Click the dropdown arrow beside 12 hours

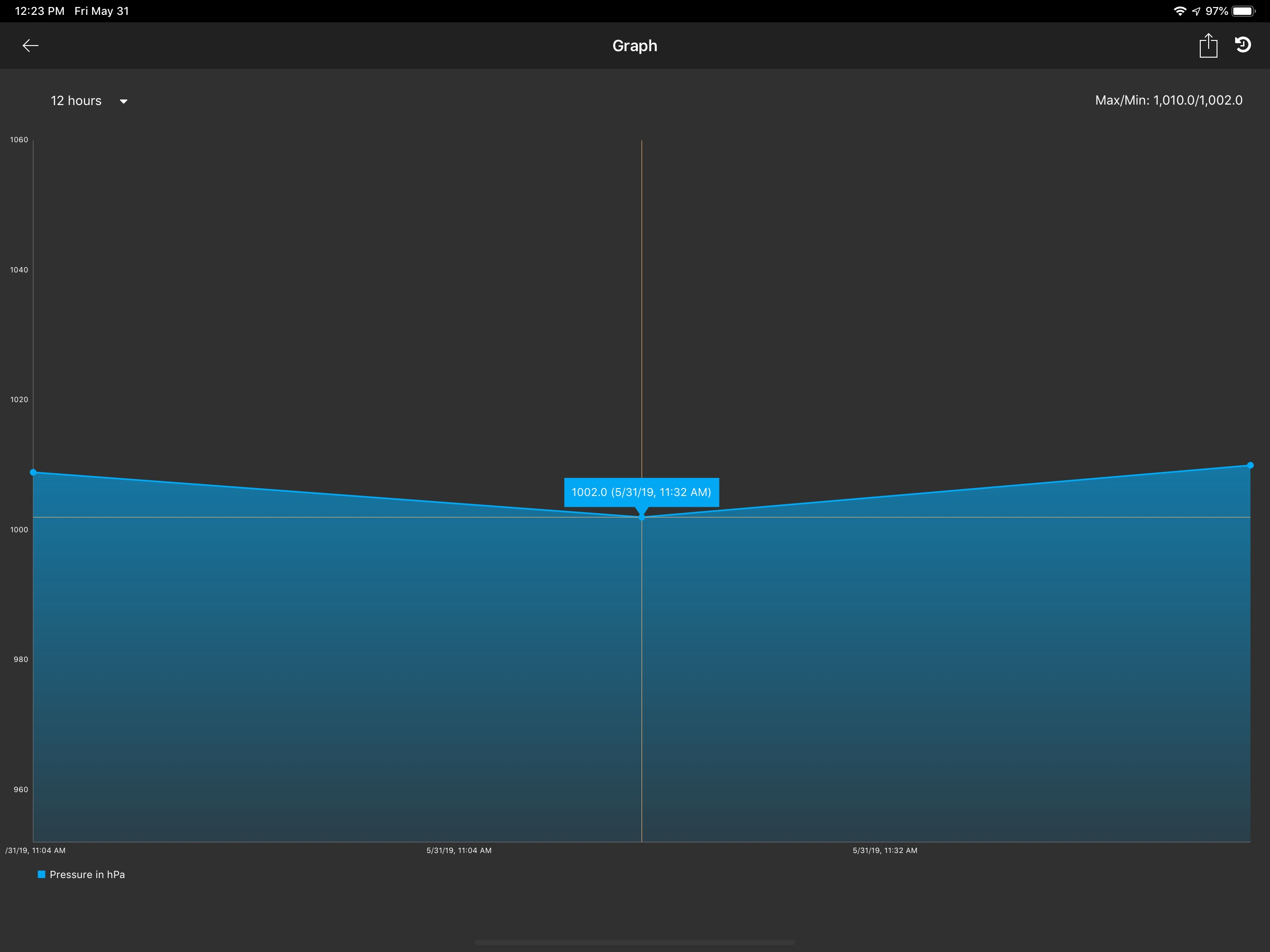click(x=124, y=102)
